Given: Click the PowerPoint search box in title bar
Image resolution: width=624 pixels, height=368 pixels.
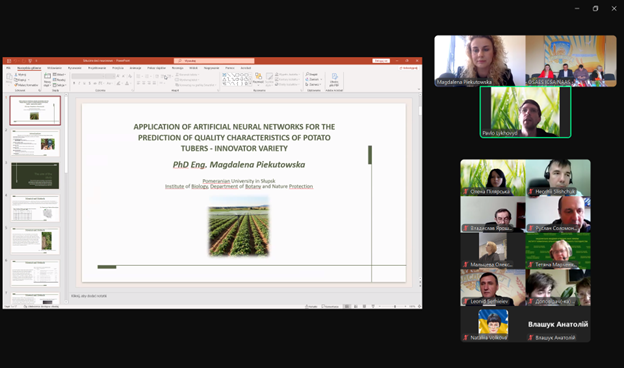Looking at the screenshot, I should coord(214,61).
